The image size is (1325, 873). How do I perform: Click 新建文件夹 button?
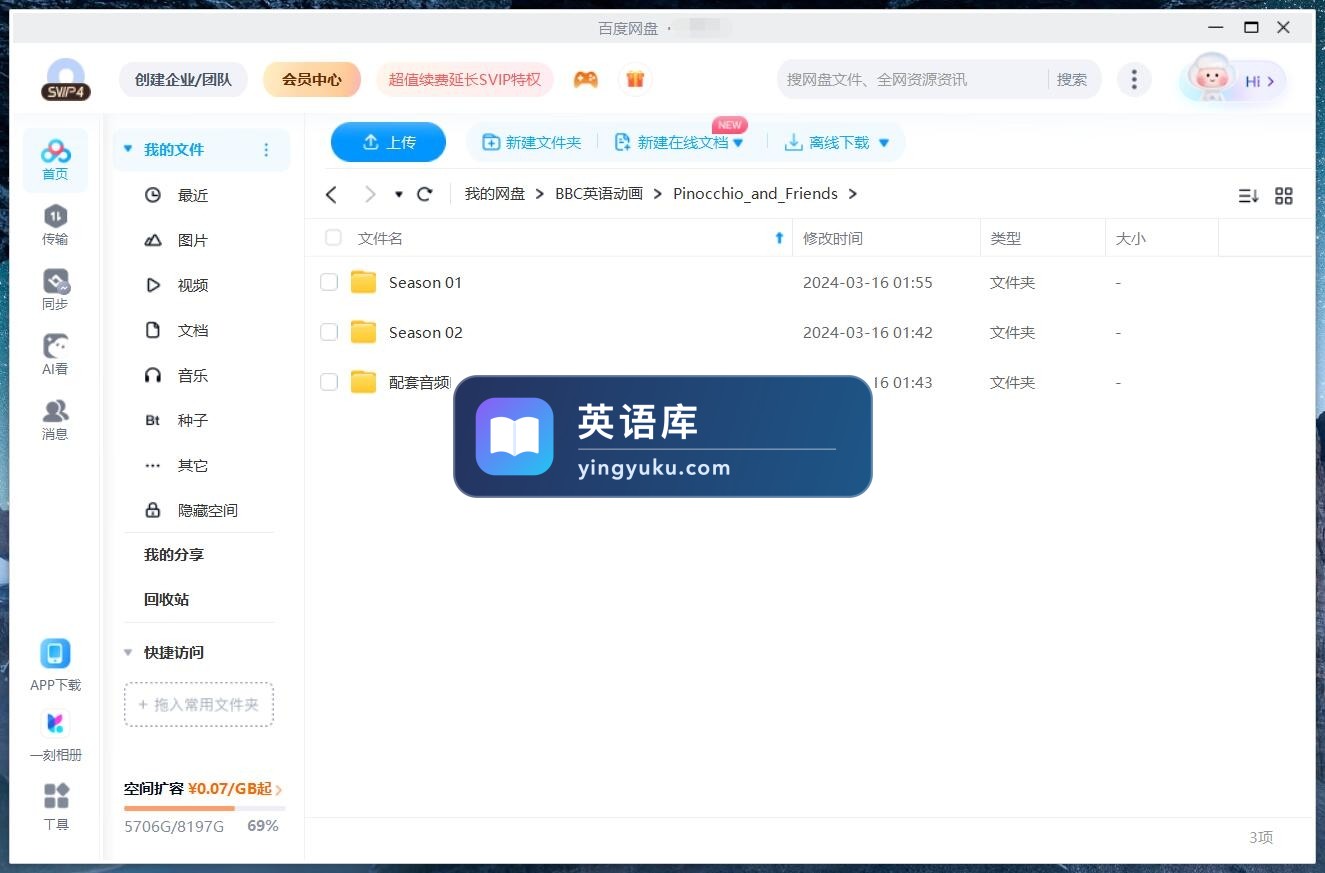tap(532, 143)
